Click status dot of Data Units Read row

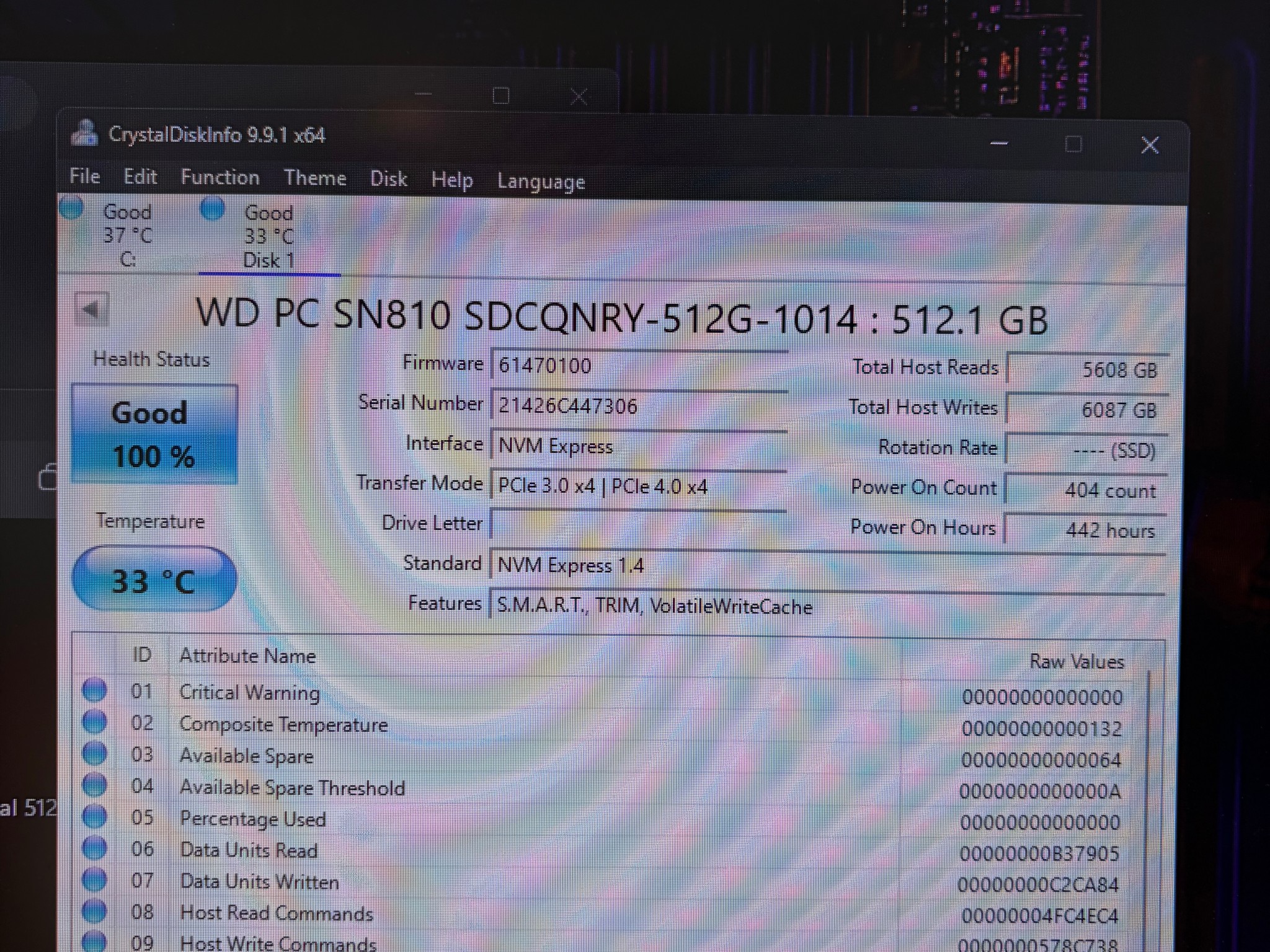[x=95, y=847]
